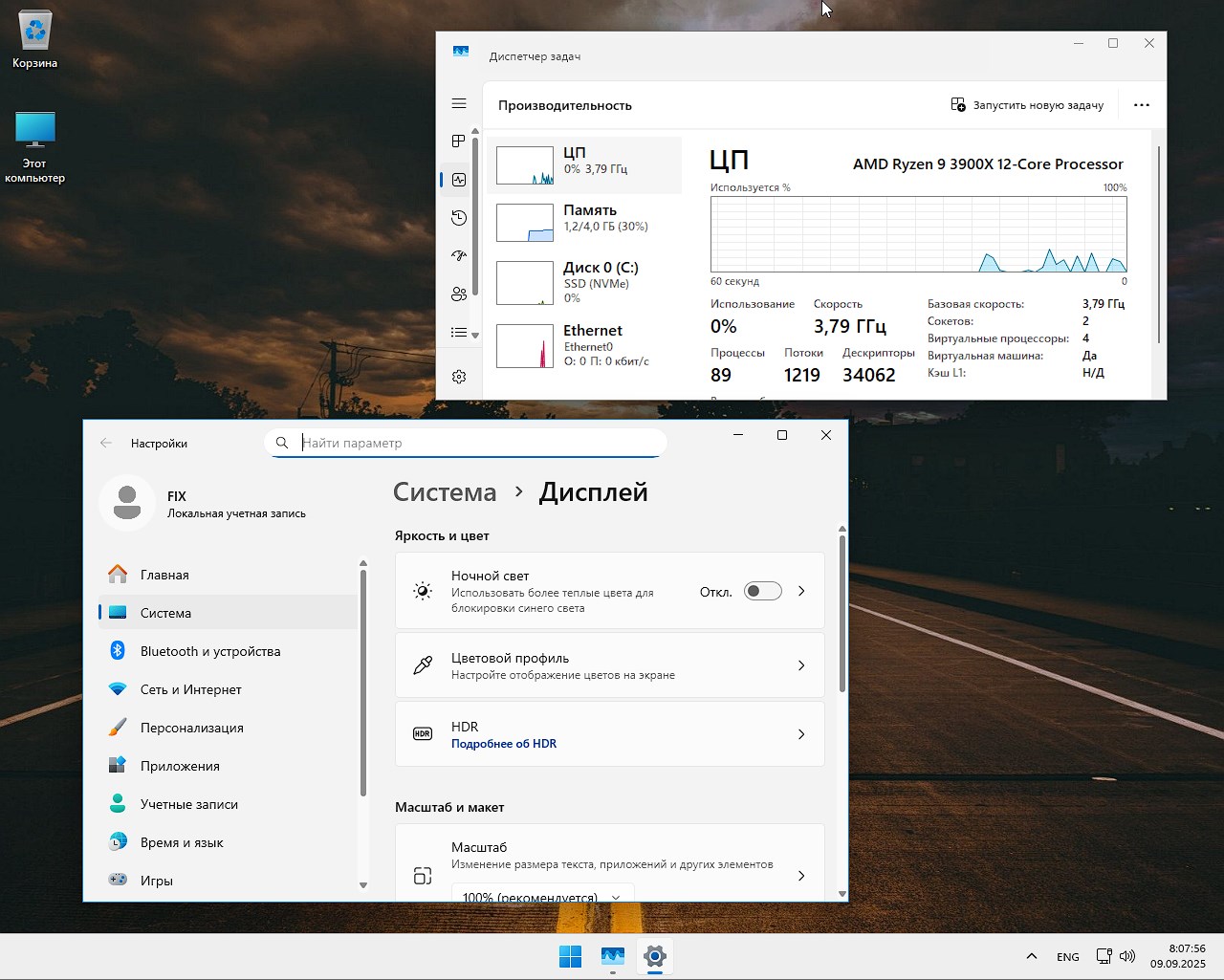The image size is (1224, 980).
Task: Open the 'Learn more about HDR' link
Action: pyautogui.click(x=504, y=744)
